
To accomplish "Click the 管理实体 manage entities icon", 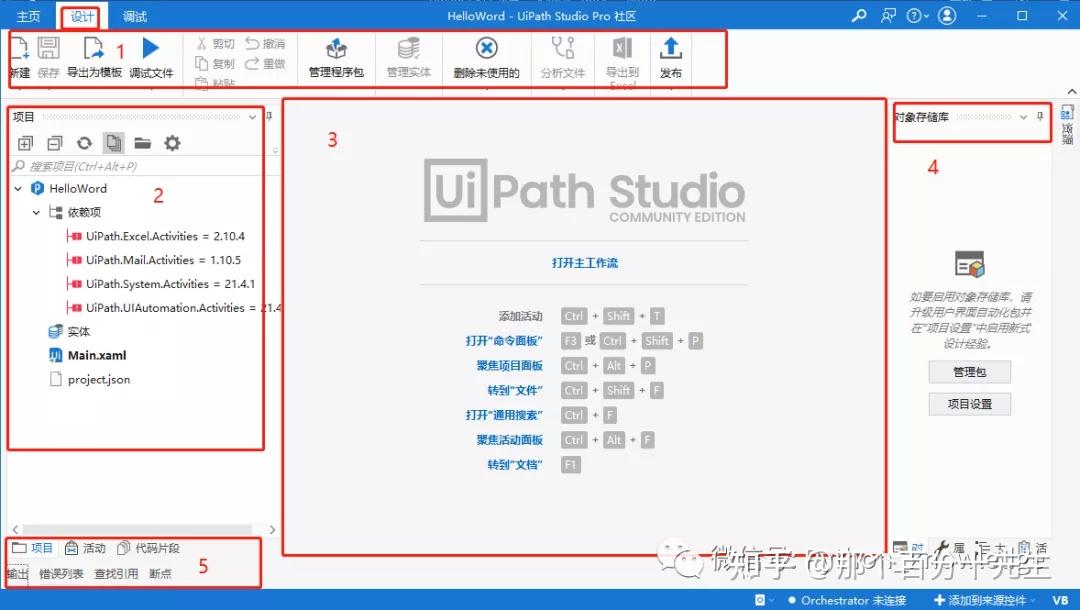I will coord(407,55).
